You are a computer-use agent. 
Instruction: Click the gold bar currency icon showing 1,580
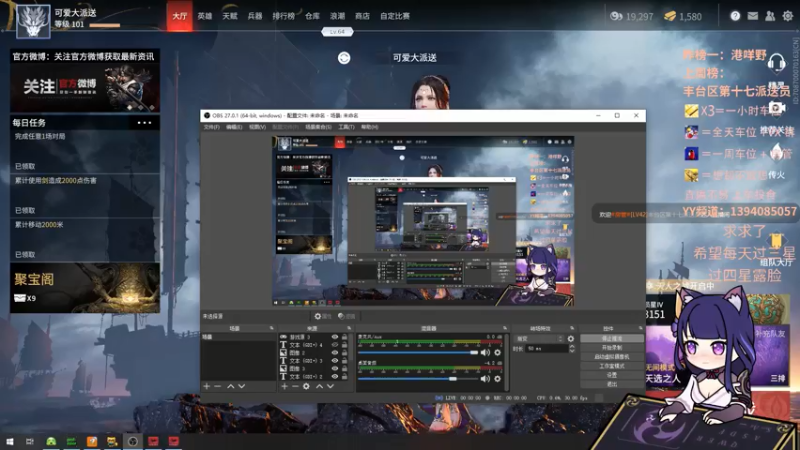pyautogui.click(x=670, y=16)
